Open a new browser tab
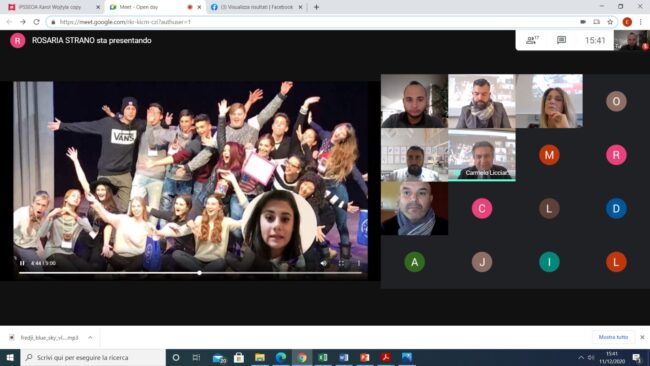 point(316,7)
